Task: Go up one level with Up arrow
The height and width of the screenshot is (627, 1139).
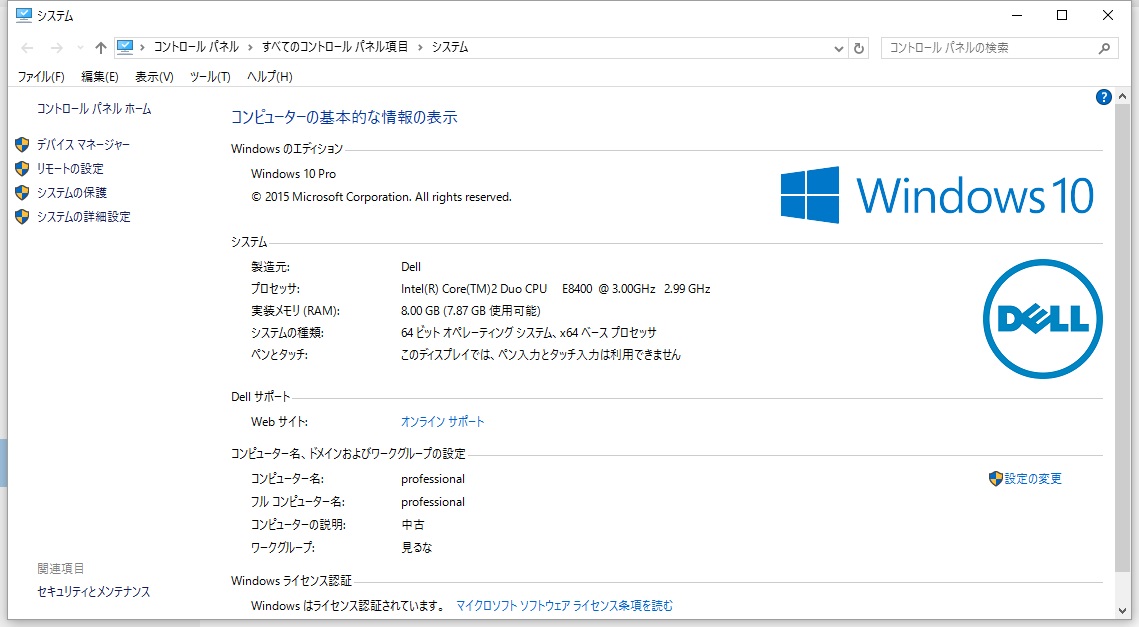Action: click(100, 48)
